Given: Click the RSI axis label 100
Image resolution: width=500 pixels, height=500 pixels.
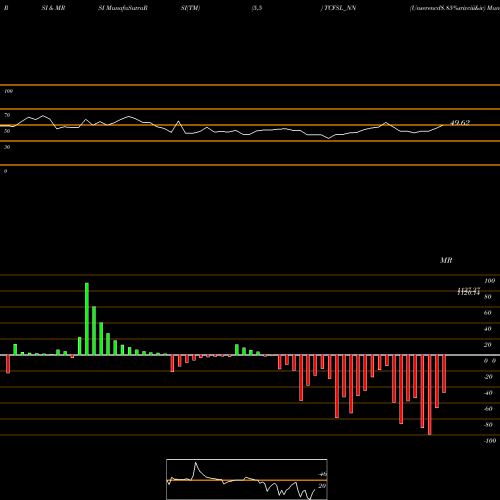Looking at the screenshot, I should [x=8, y=91].
